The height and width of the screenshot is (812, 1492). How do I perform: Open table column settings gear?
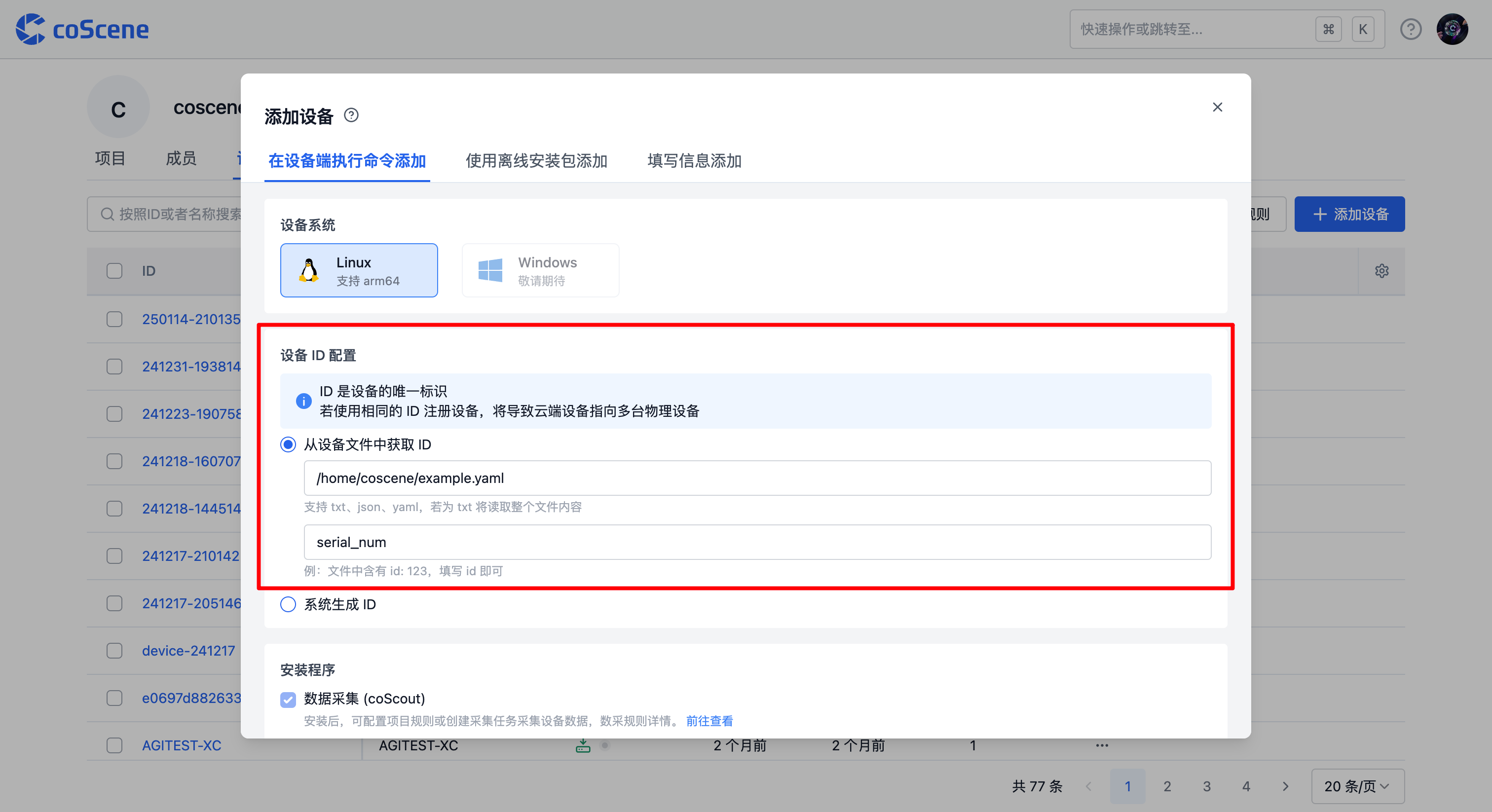[1382, 270]
